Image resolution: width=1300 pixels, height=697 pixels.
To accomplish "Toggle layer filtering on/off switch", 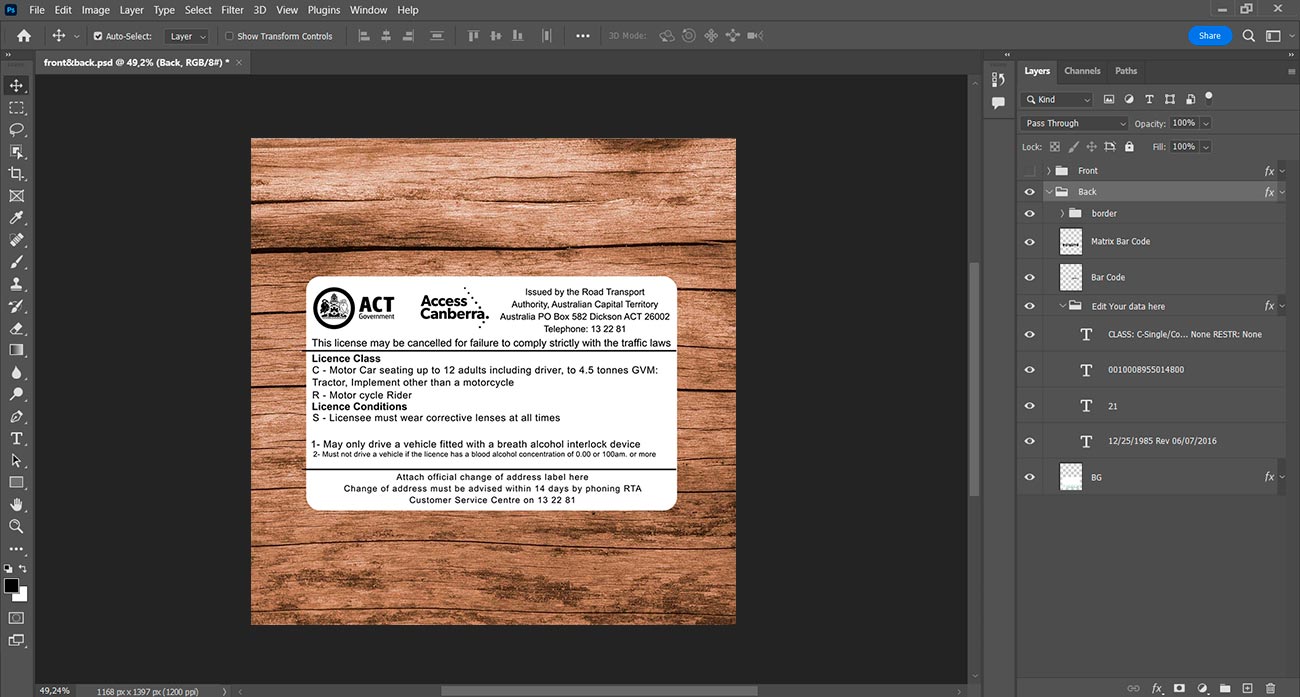I will [x=1208, y=98].
